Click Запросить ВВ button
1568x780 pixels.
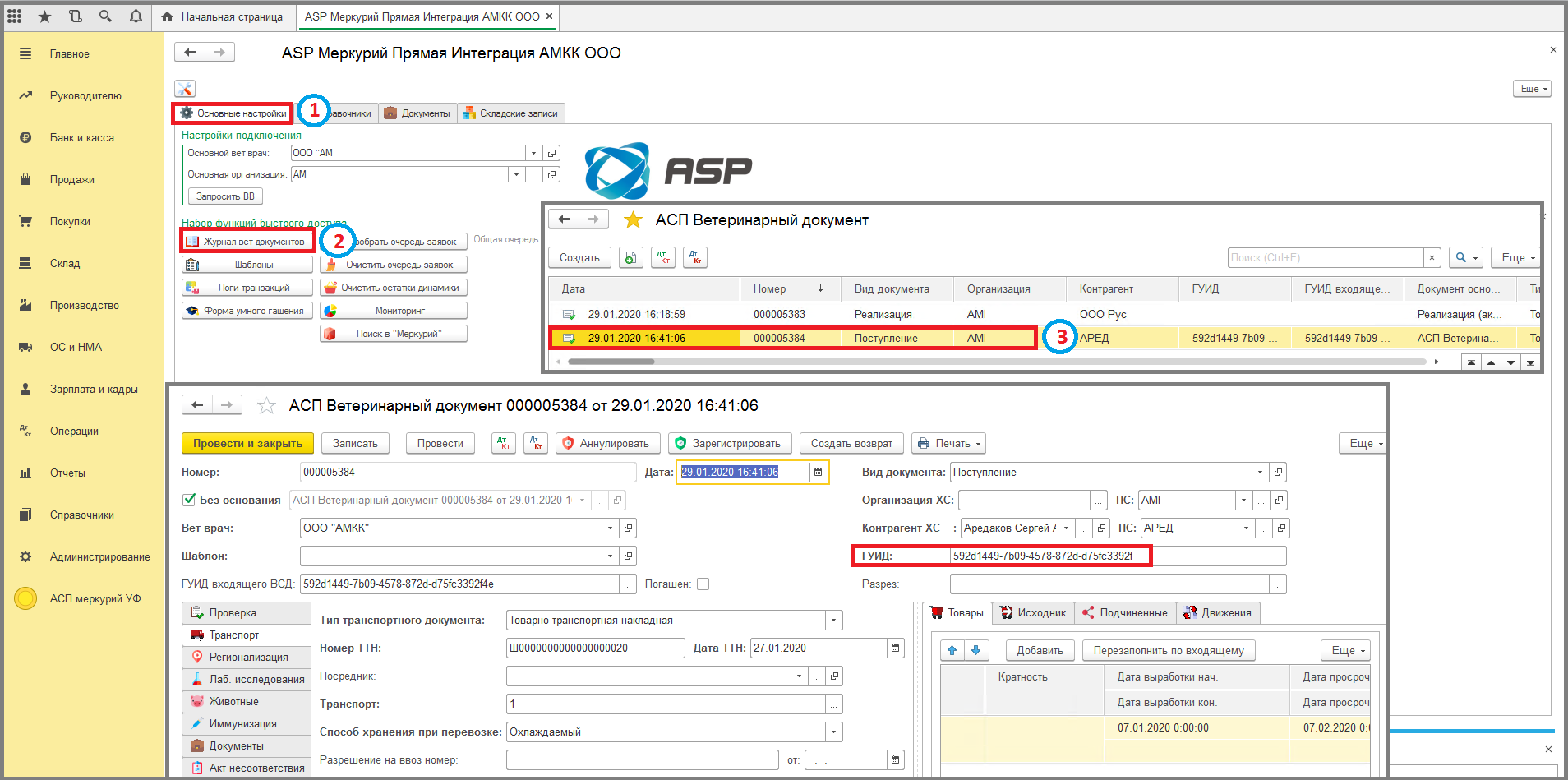(x=225, y=196)
